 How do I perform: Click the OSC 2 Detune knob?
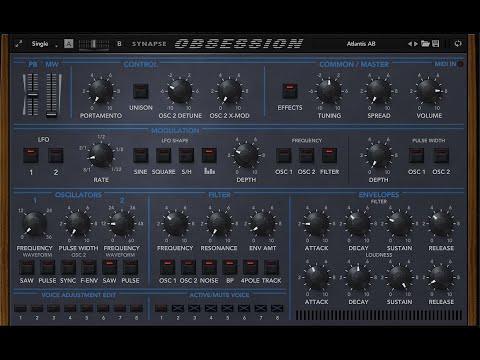click(x=180, y=91)
